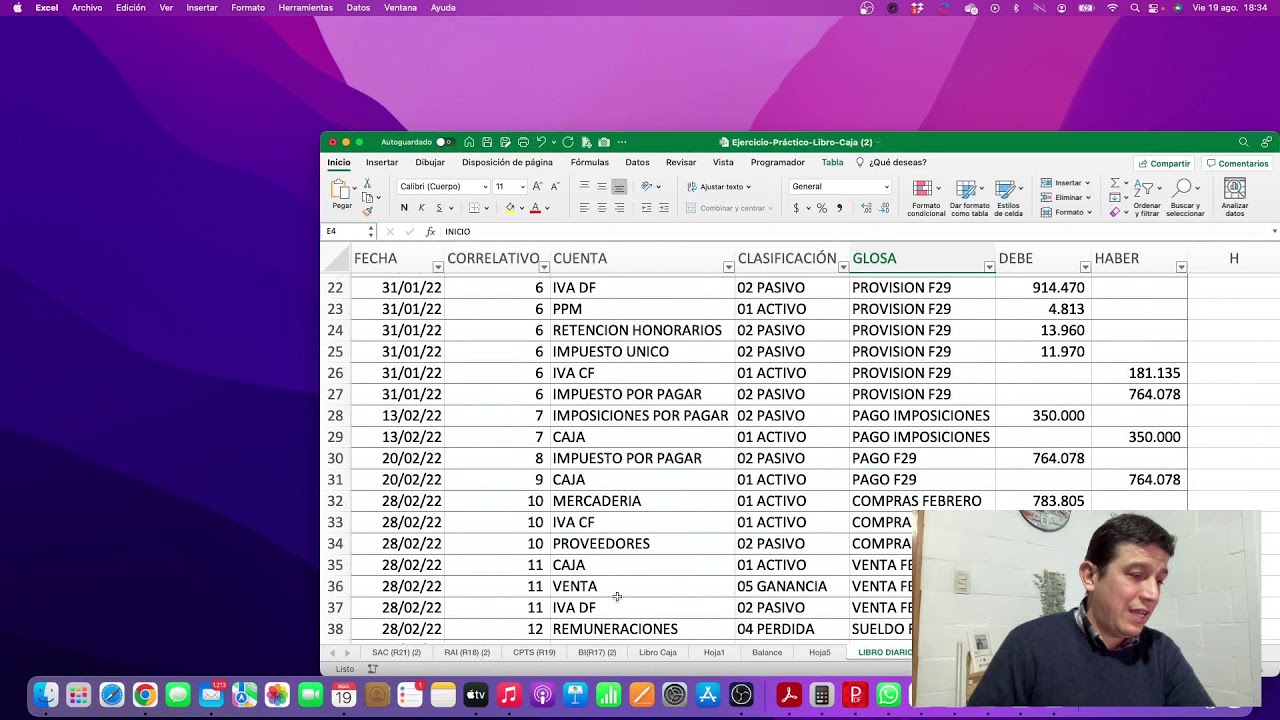
Task: Open the Balance sheet tab
Action: pos(767,652)
